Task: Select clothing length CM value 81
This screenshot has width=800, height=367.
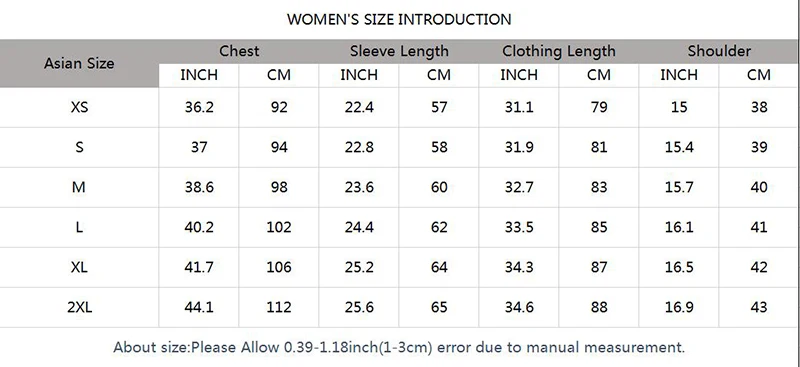Action: pyautogui.click(x=599, y=147)
